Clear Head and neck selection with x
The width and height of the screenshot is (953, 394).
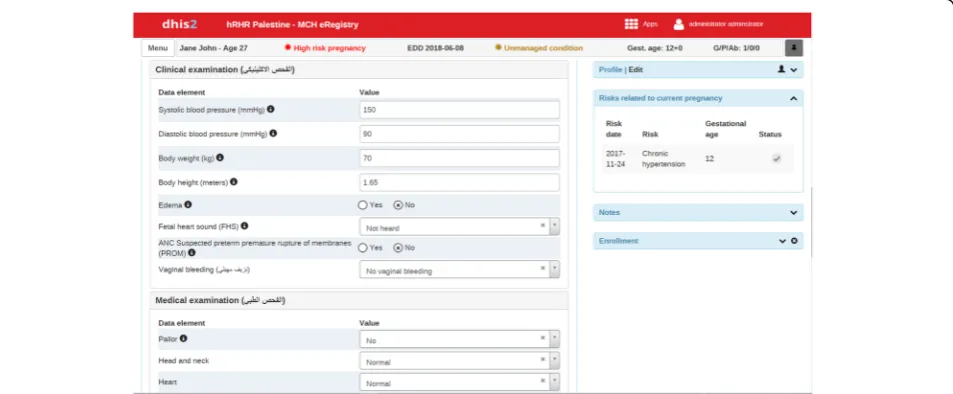543,360
